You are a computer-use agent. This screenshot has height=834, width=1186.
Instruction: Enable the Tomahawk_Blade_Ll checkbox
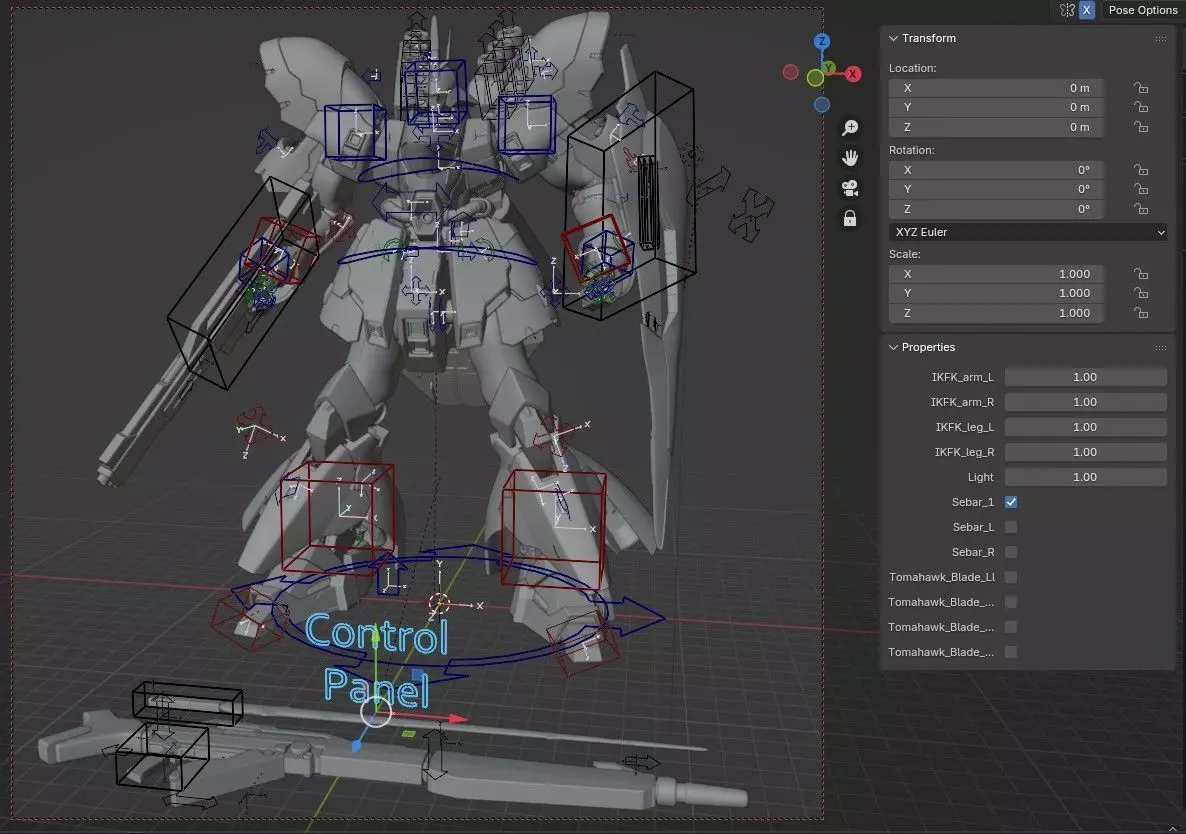click(1011, 577)
